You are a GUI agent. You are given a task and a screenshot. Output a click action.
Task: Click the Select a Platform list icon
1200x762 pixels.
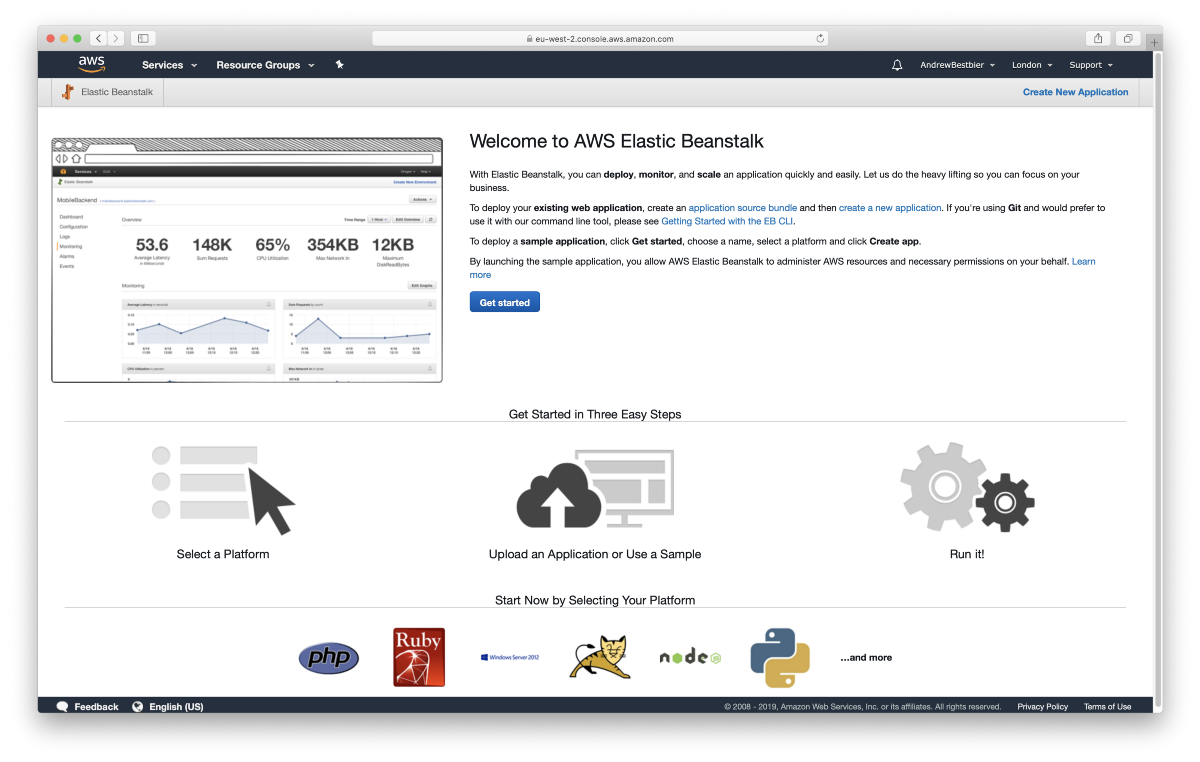point(223,489)
